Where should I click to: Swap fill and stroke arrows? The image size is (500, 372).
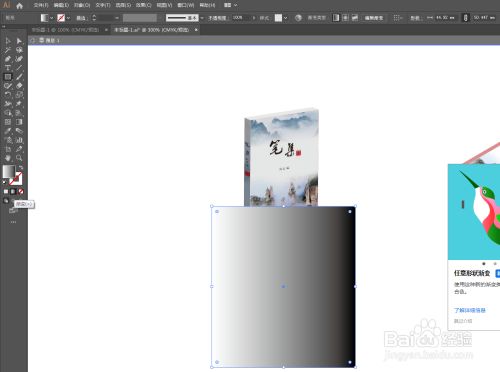21,167
